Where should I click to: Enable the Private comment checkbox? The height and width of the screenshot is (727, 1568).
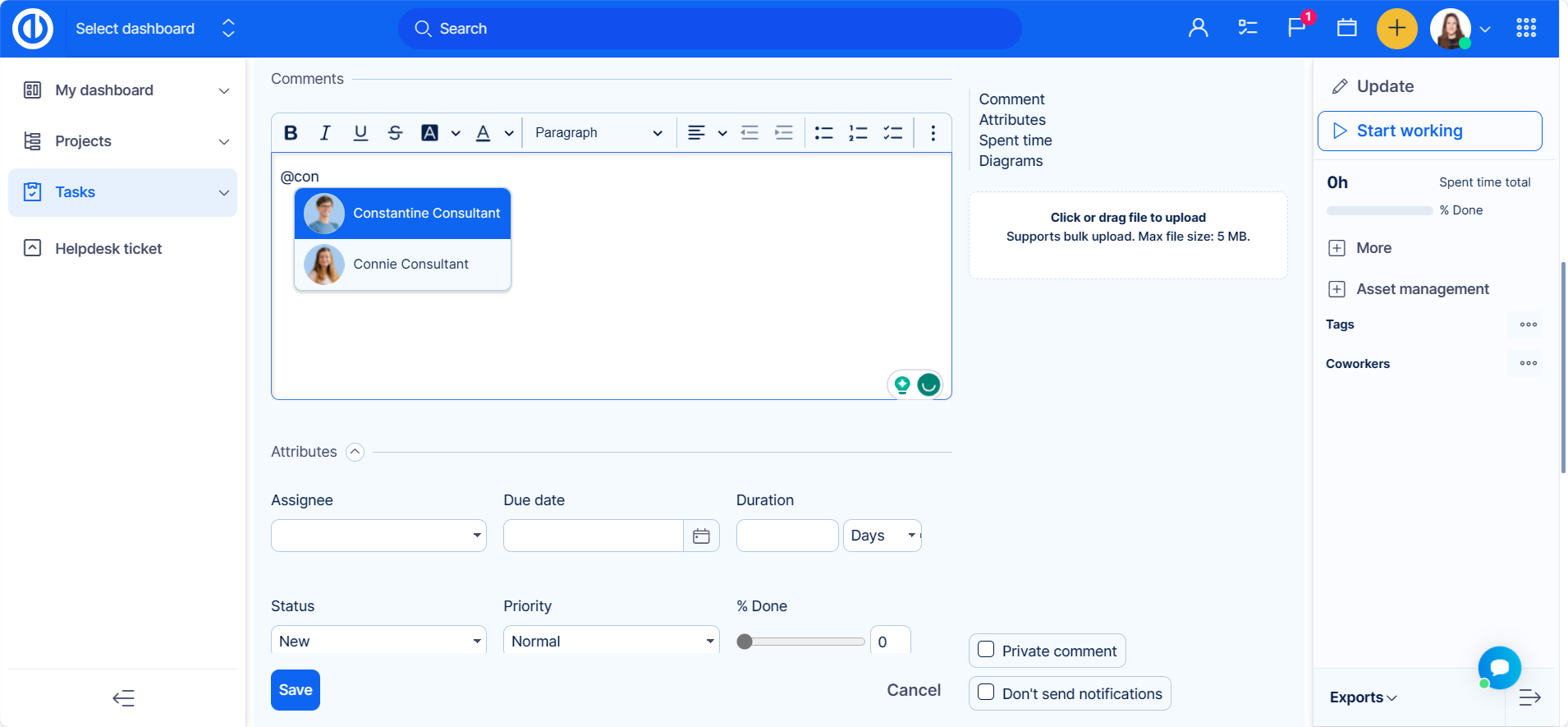[987, 650]
